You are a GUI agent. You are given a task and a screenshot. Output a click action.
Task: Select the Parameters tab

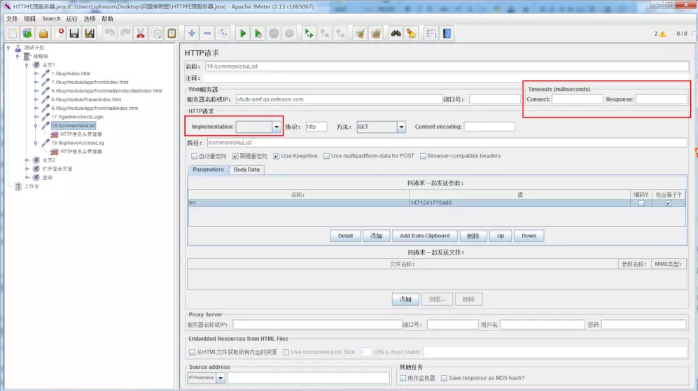tap(208, 170)
